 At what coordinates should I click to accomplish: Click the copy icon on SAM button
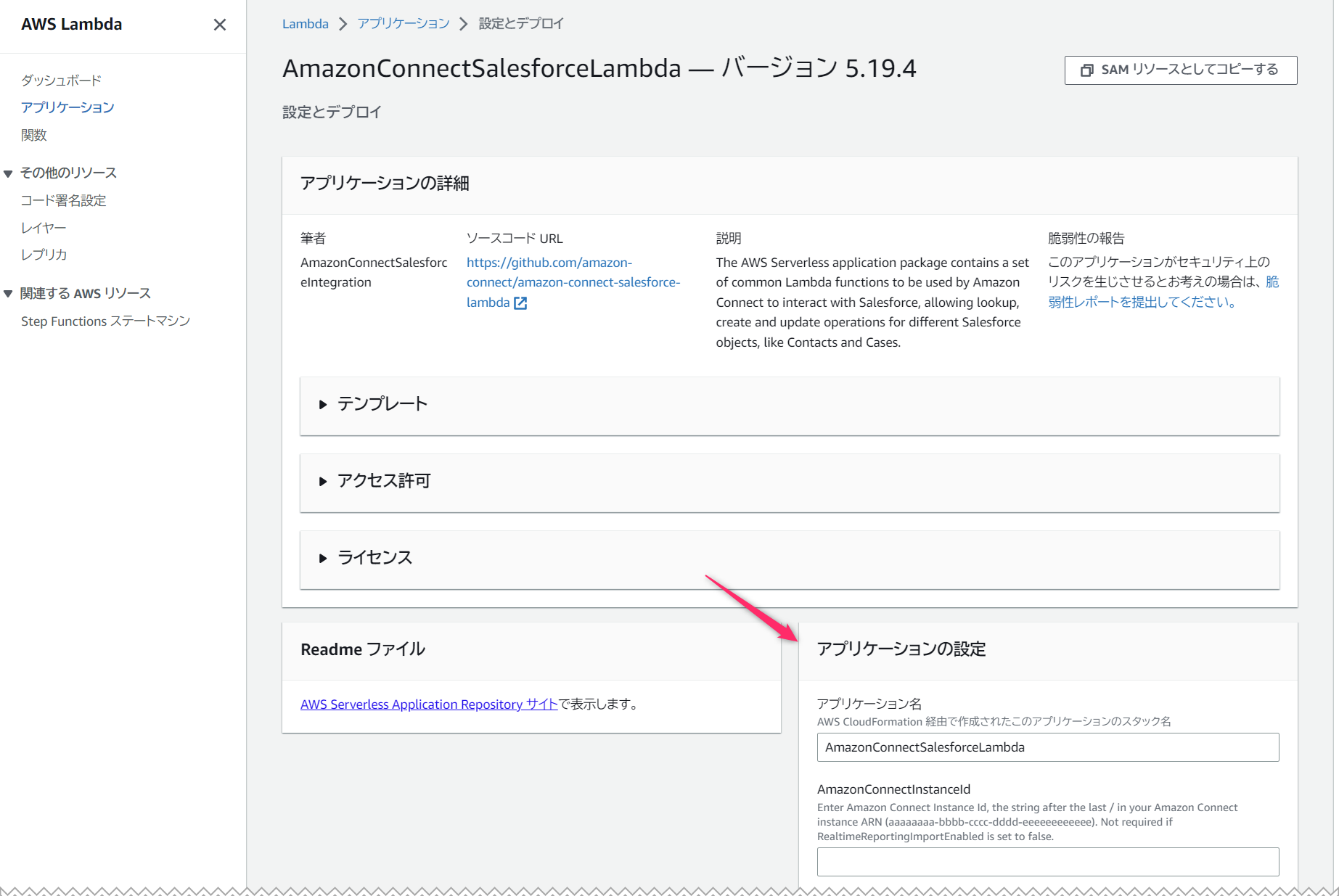[x=1086, y=70]
